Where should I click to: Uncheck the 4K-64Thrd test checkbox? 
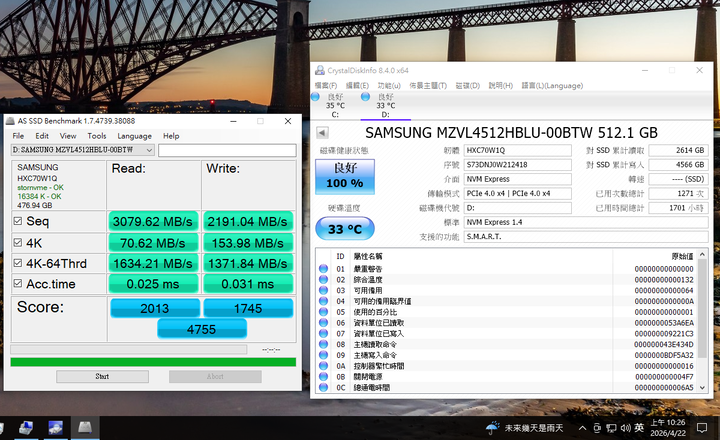pos(18,263)
